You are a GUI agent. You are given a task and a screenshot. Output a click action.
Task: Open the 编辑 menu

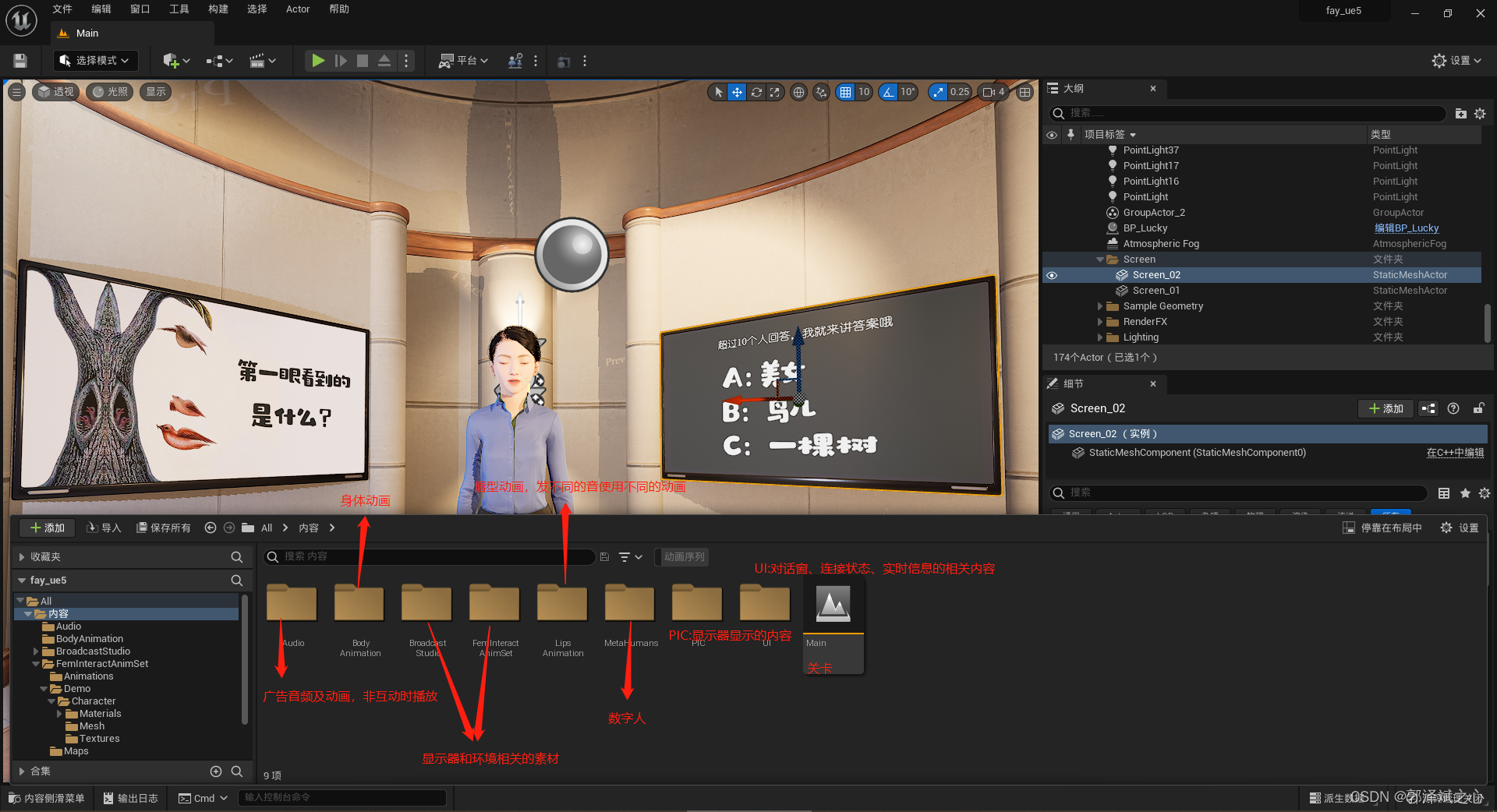pyautogui.click(x=101, y=9)
